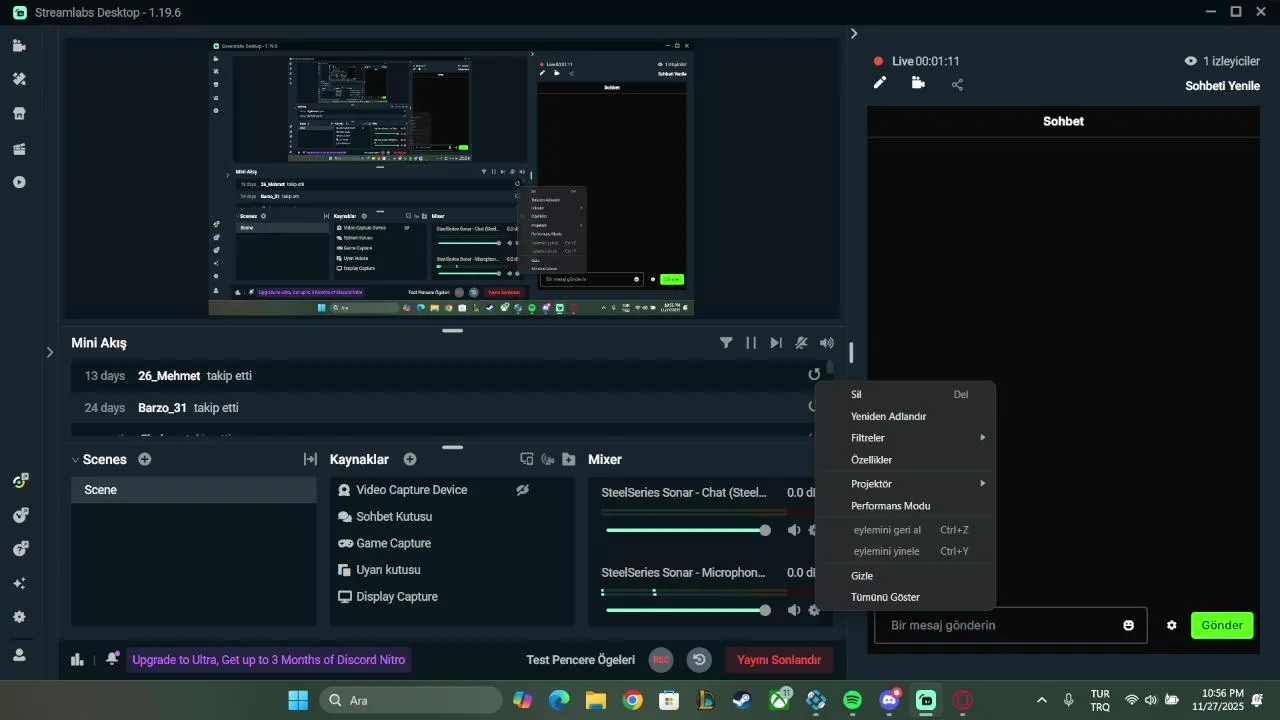Image resolution: width=1280 pixels, height=720 pixels.
Task: End stream with Yayını Sonlandır button
Action: (x=779, y=660)
